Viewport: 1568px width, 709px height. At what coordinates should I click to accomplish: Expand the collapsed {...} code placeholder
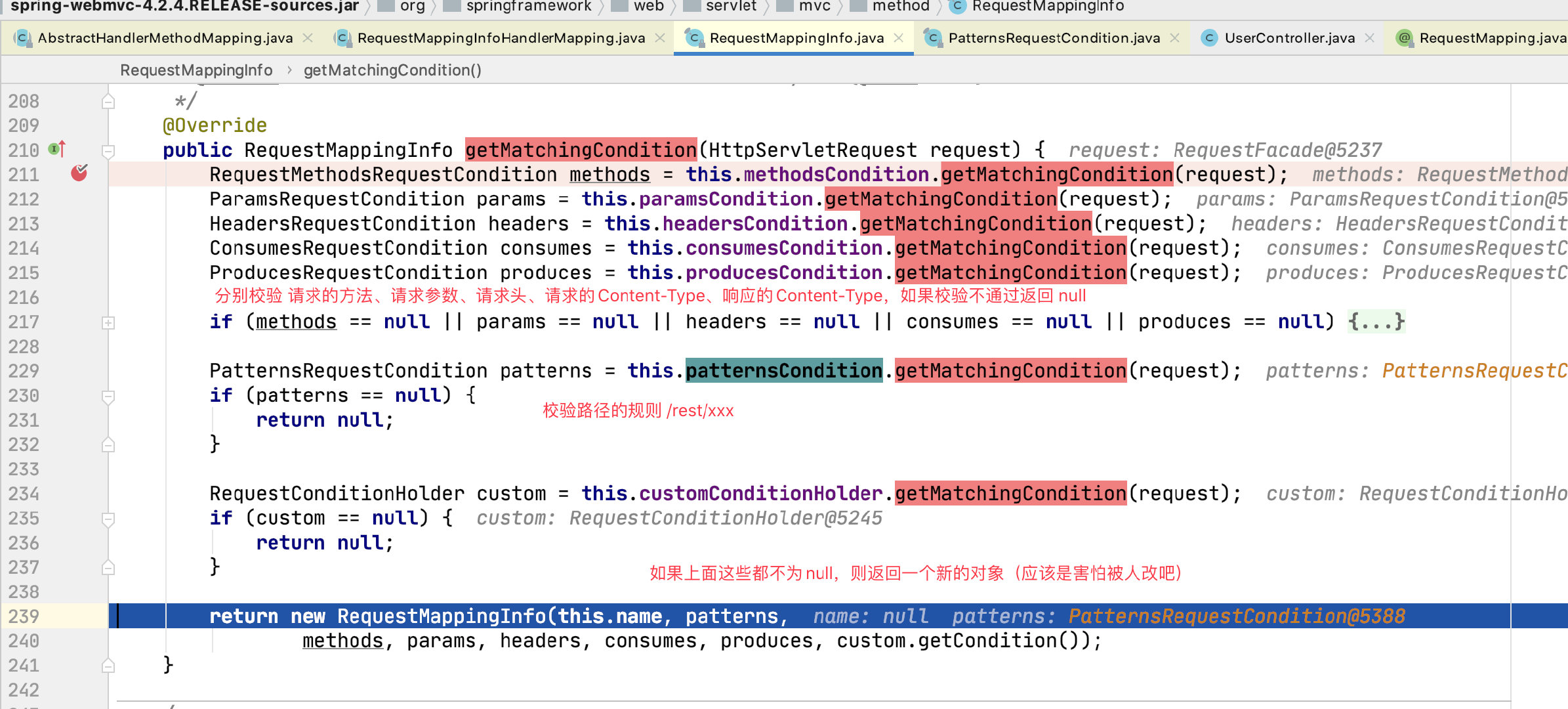click(1376, 322)
